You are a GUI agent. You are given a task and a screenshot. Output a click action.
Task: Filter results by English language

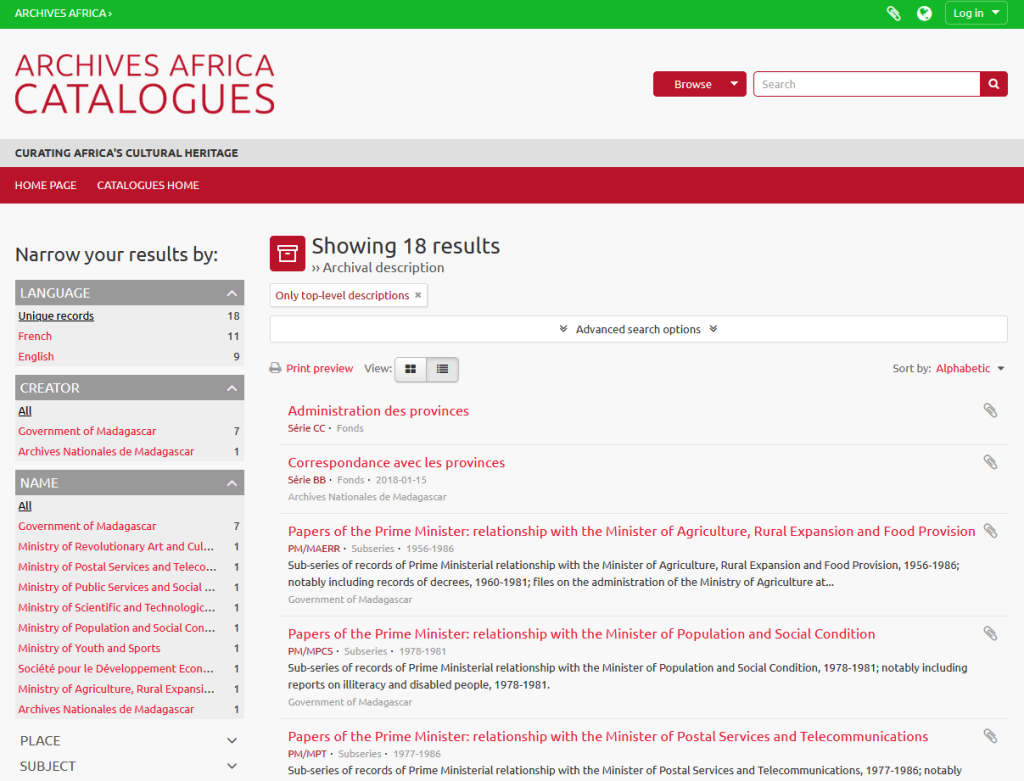click(36, 357)
